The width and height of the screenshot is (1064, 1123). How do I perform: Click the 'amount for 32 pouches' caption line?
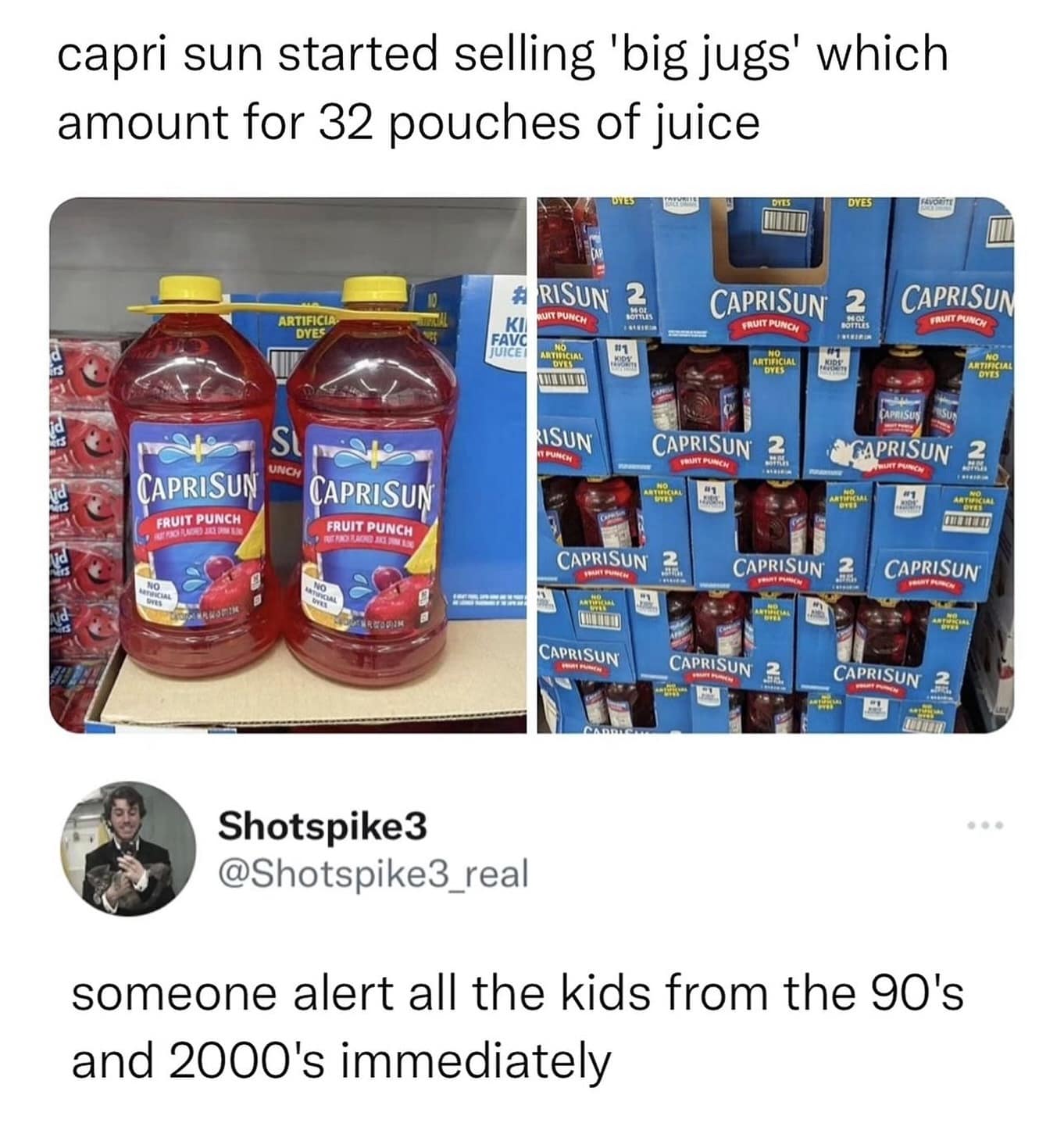pyautogui.click(x=409, y=123)
